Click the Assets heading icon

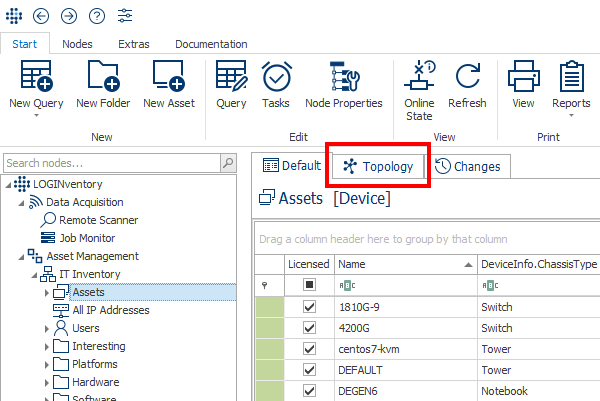[267, 198]
